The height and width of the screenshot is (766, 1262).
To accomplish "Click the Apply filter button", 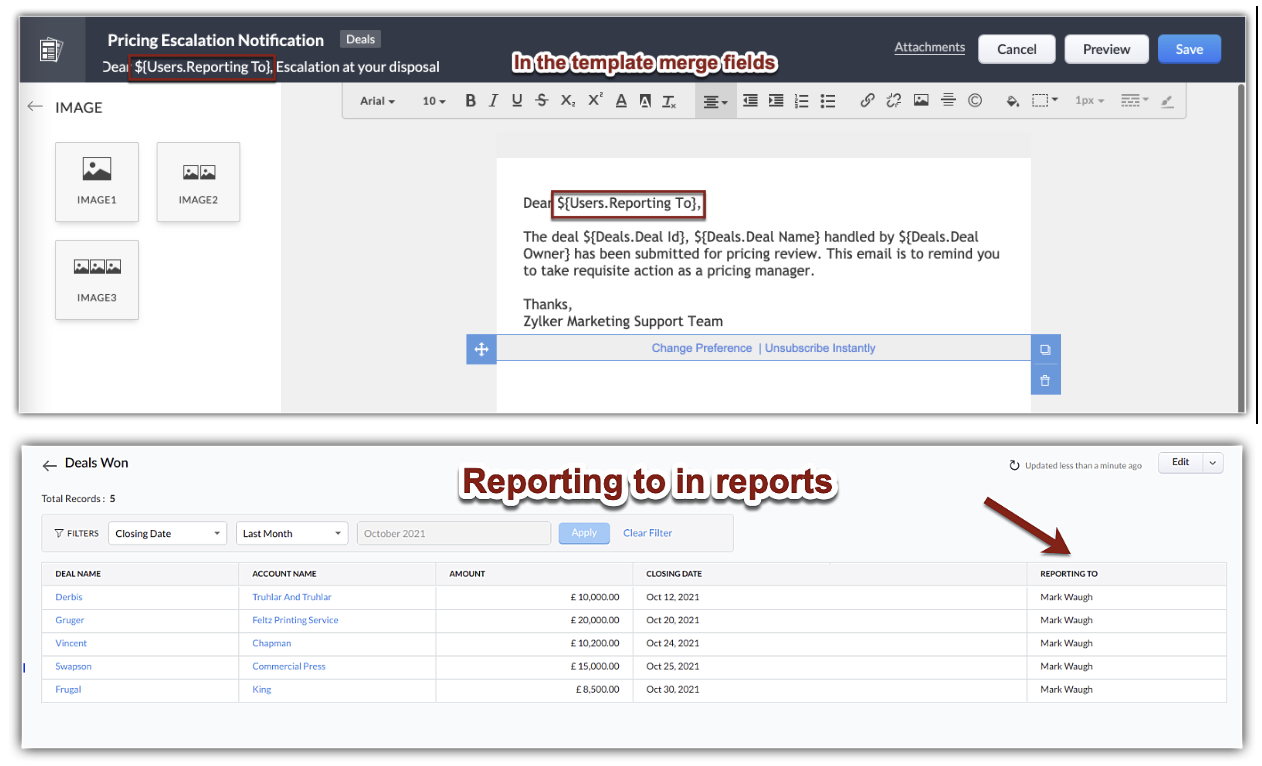I will coord(584,533).
